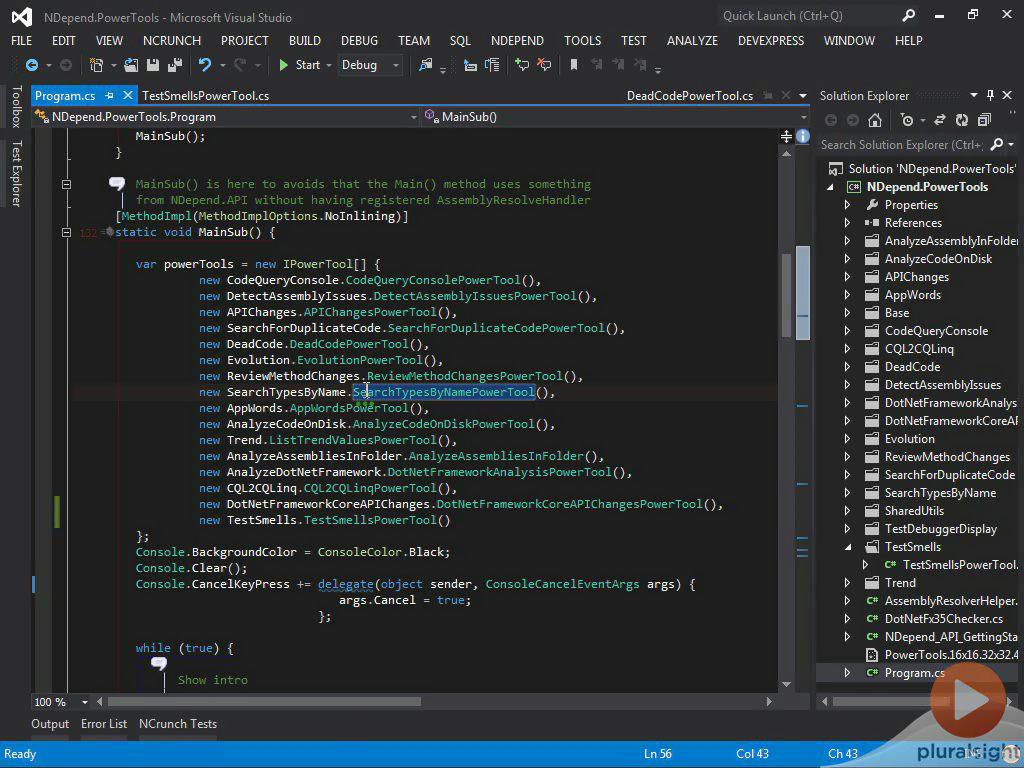Click Sync with Active Document arrows icon

(940, 120)
